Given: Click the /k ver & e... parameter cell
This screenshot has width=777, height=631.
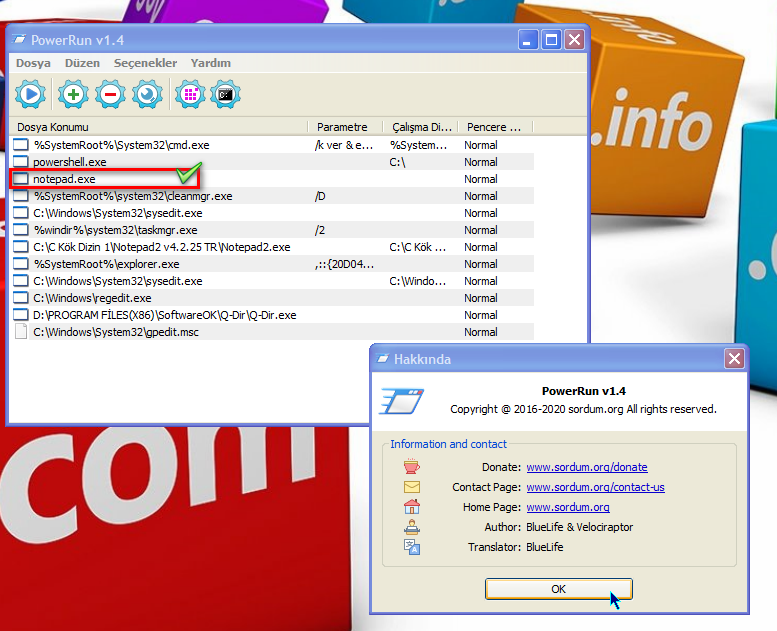Looking at the screenshot, I should click(x=343, y=145).
